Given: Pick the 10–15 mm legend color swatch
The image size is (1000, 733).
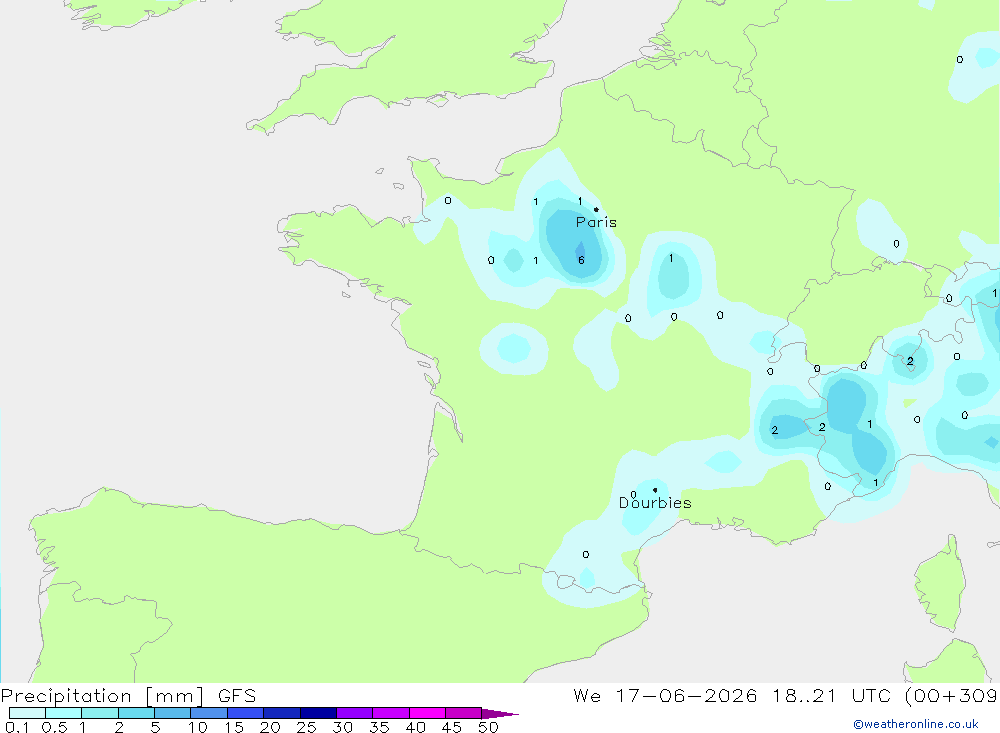Looking at the screenshot, I should [209, 713].
